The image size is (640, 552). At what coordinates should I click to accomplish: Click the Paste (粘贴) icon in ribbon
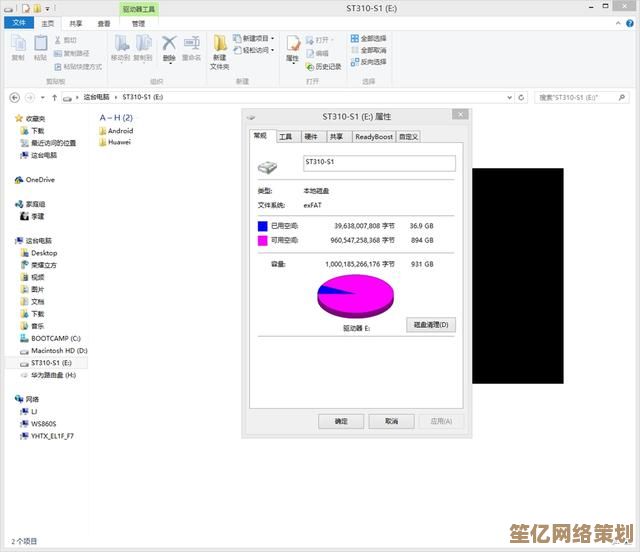(41, 47)
